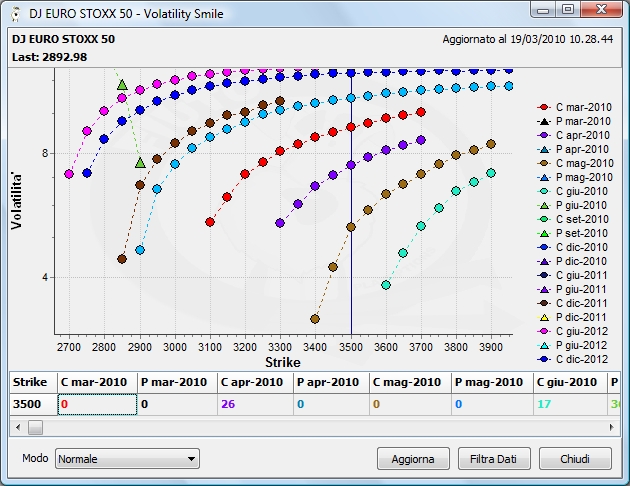Click the P giu-2012 legend triangle
This screenshot has width=630, height=486.
pyautogui.click(x=544, y=345)
